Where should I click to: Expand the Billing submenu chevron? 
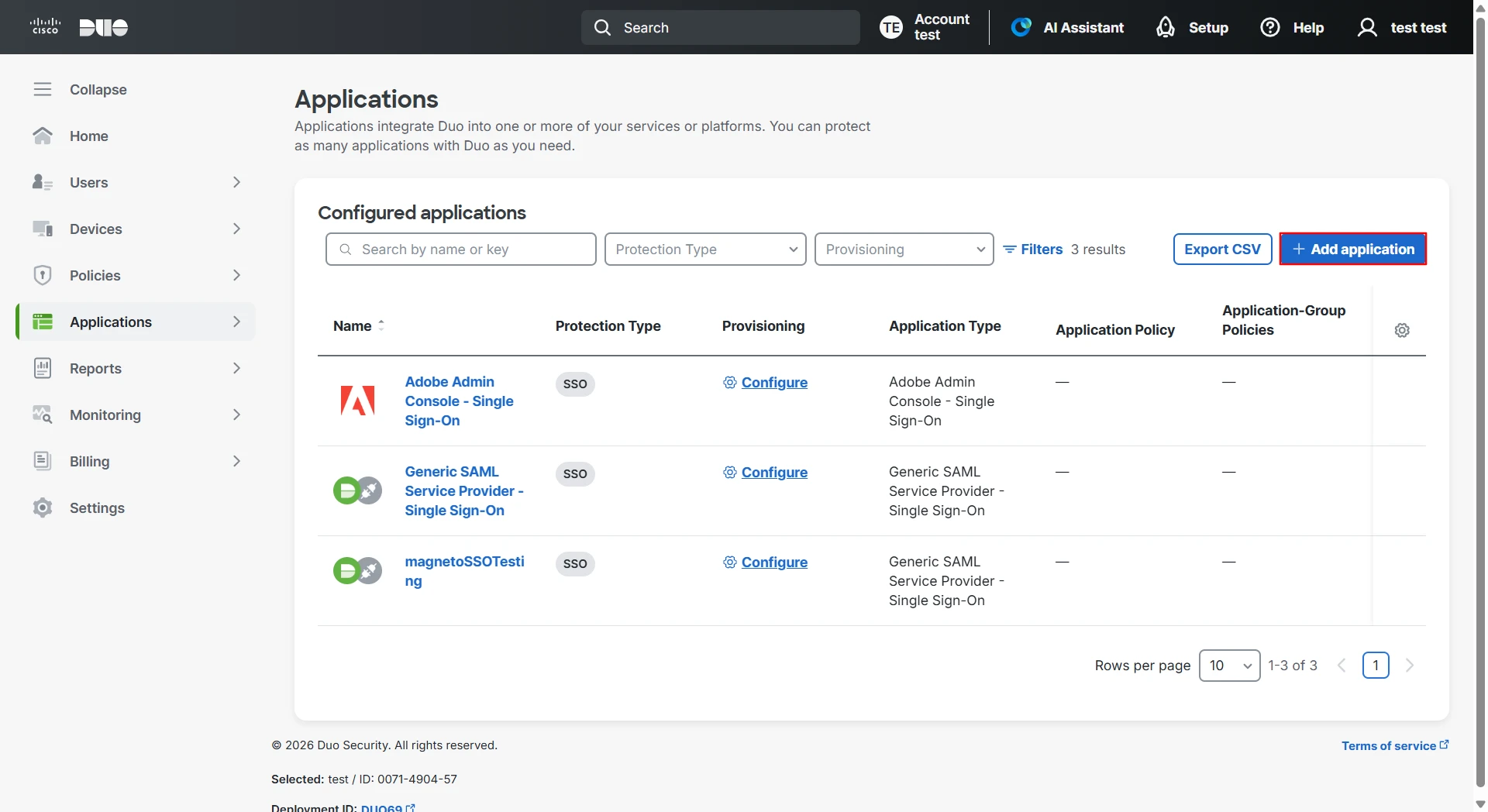tap(237, 461)
